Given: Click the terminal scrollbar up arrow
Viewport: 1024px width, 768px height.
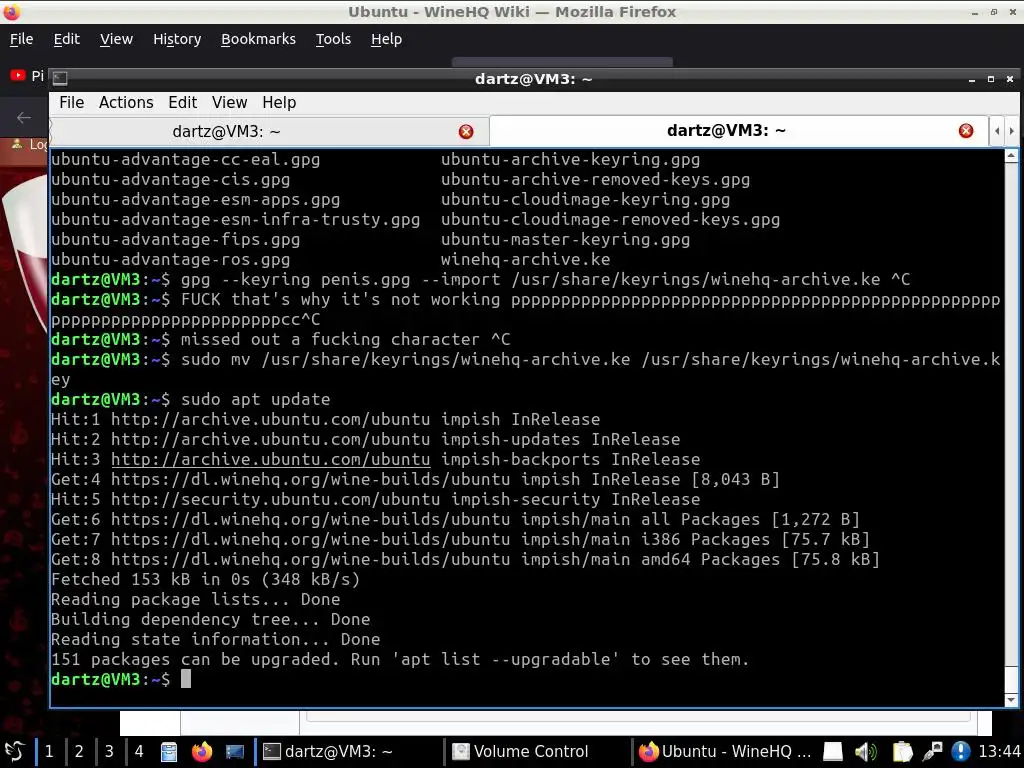Looking at the screenshot, I should point(1011,155).
